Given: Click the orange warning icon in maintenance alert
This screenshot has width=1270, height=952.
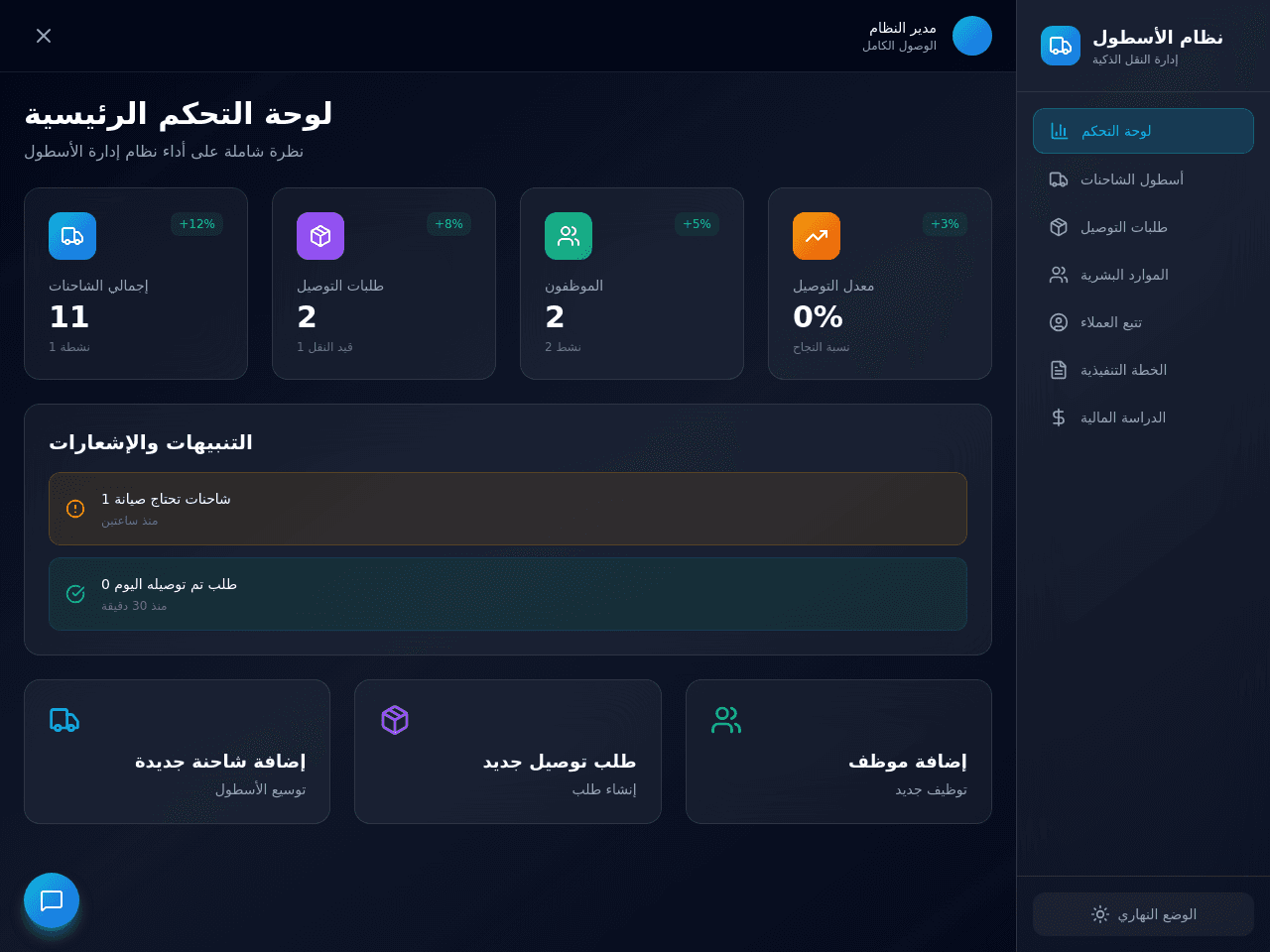Looking at the screenshot, I should (75, 509).
